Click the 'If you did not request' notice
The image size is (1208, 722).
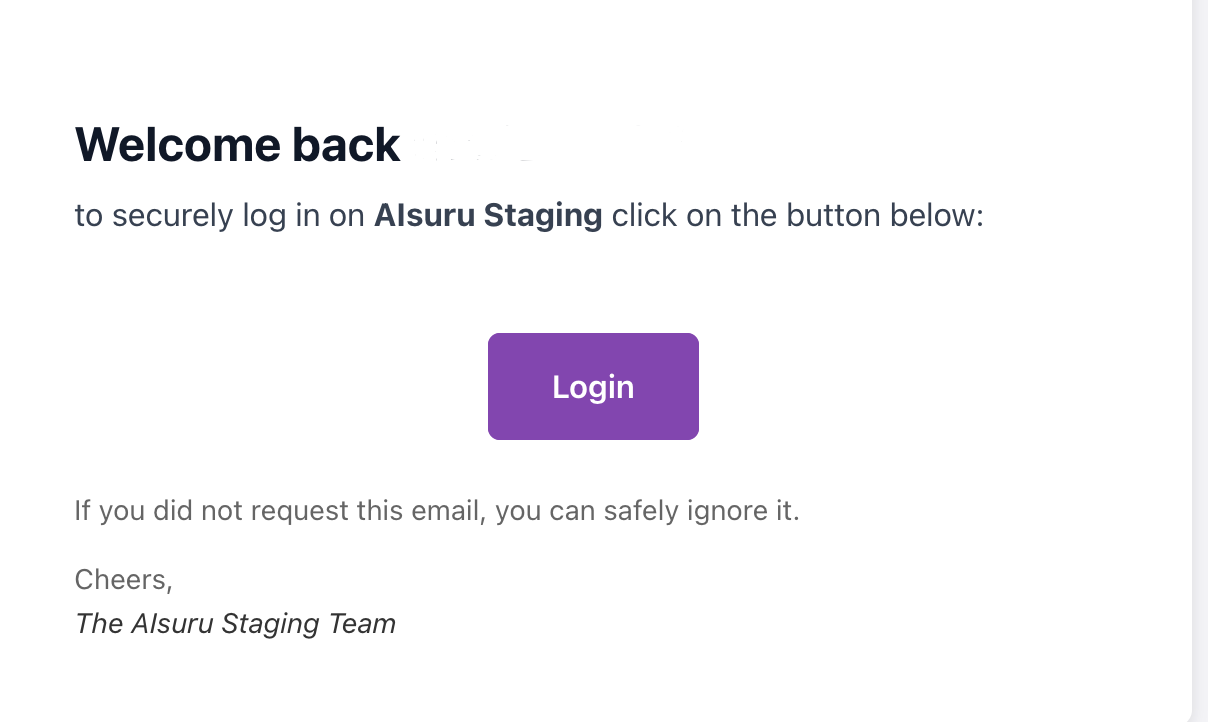pyautogui.click(x=436, y=511)
